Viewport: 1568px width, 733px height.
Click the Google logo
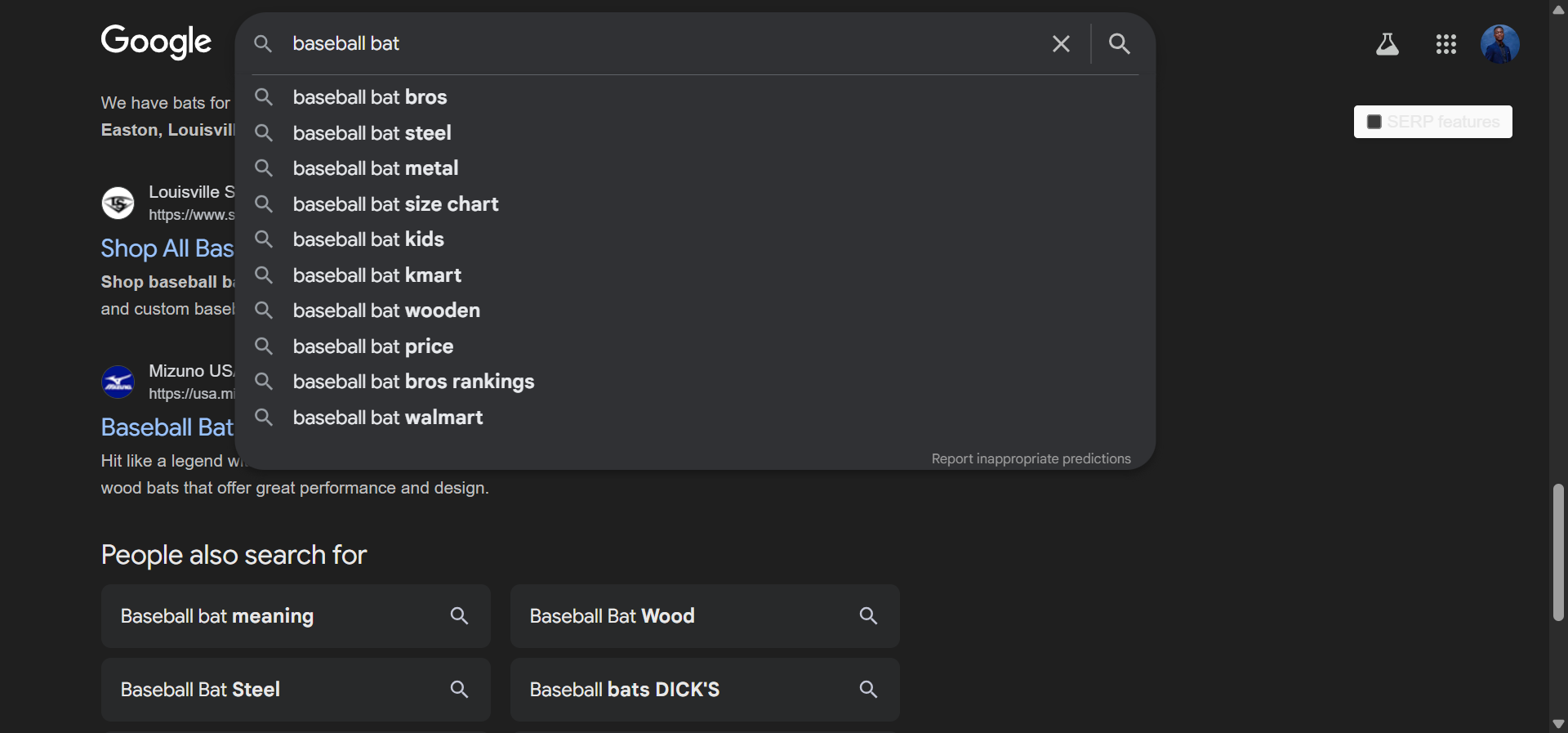coord(156,42)
